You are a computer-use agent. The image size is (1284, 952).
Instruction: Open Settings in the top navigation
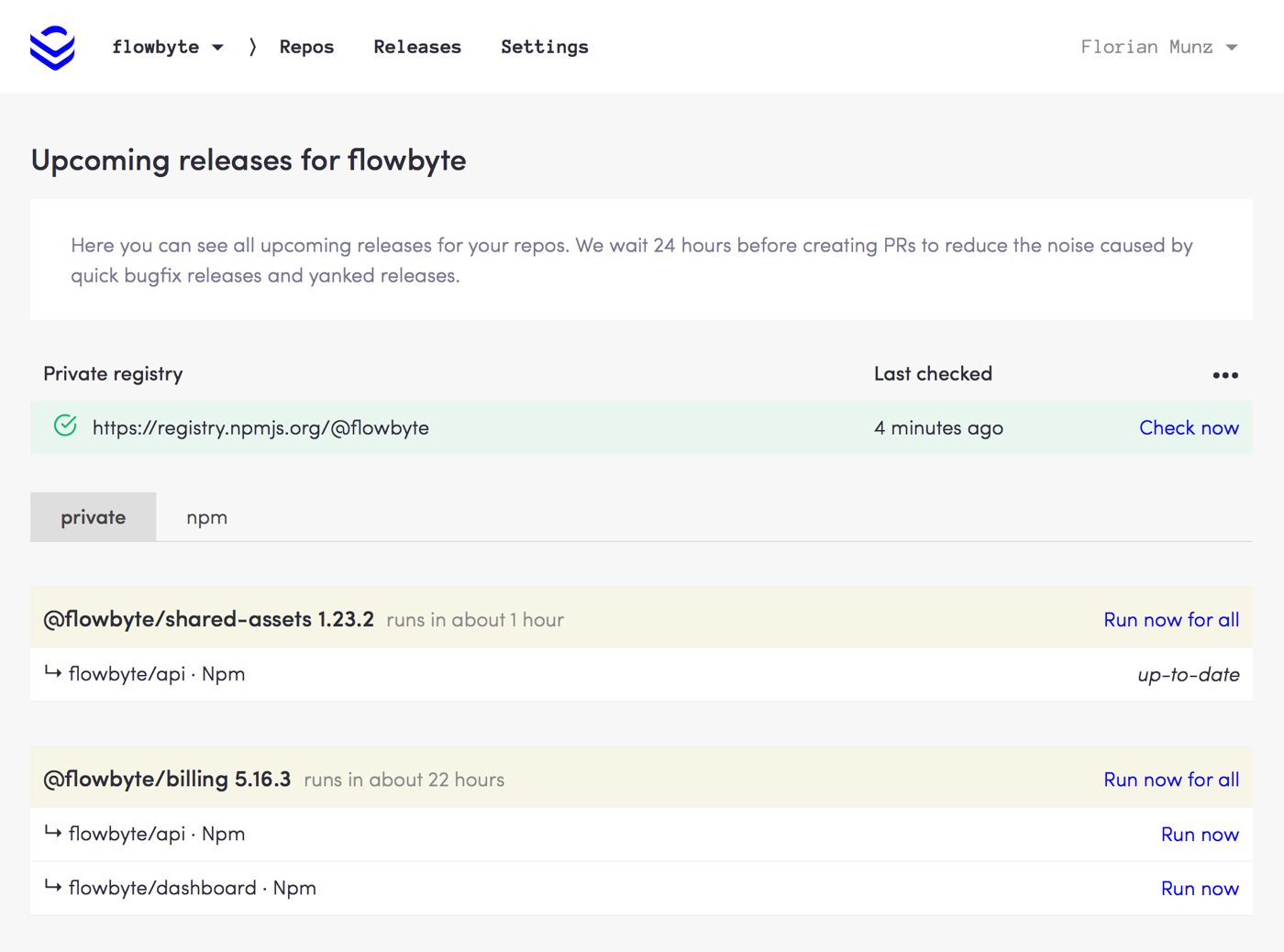tap(544, 47)
